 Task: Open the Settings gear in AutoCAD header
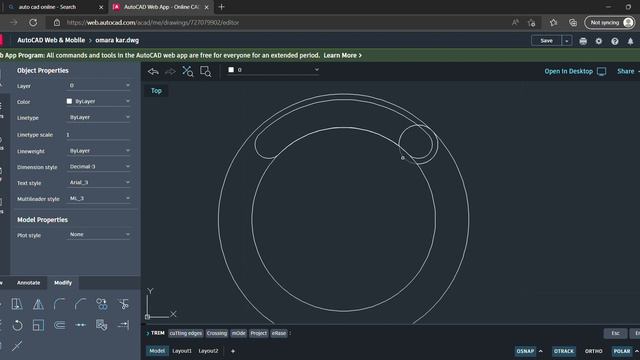599,41
